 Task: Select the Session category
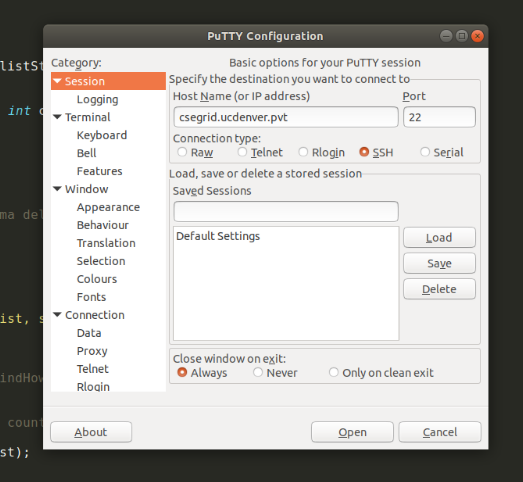click(x=108, y=81)
